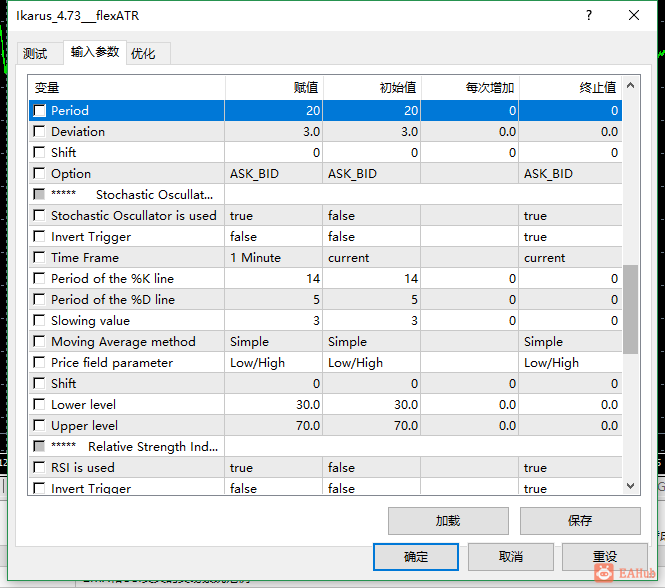This screenshot has height=588, width=665.
Task: Click the 每次增加 column header
Action: point(470,88)
